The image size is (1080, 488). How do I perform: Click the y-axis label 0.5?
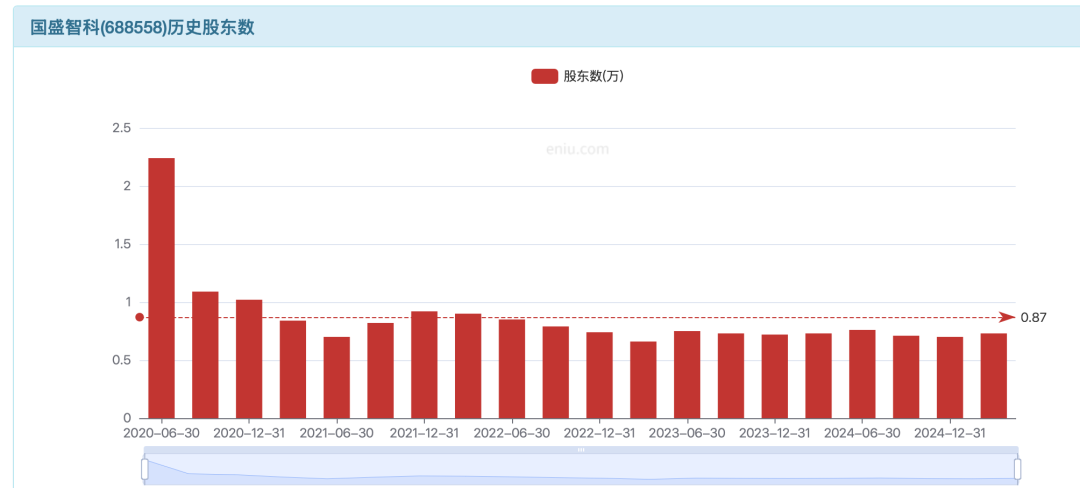click(122, 361)
